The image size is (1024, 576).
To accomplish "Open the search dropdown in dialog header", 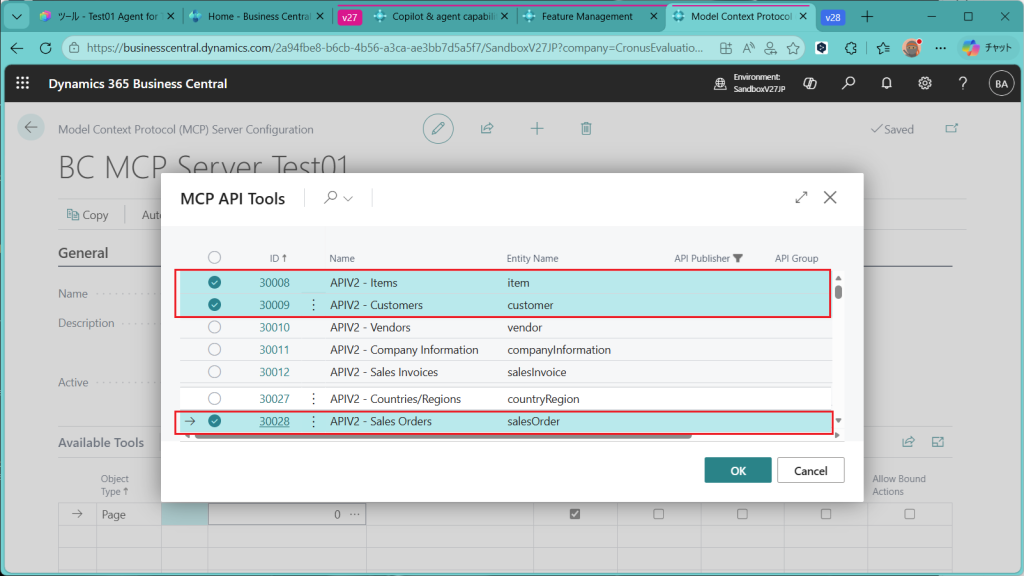I will (339, 198).
